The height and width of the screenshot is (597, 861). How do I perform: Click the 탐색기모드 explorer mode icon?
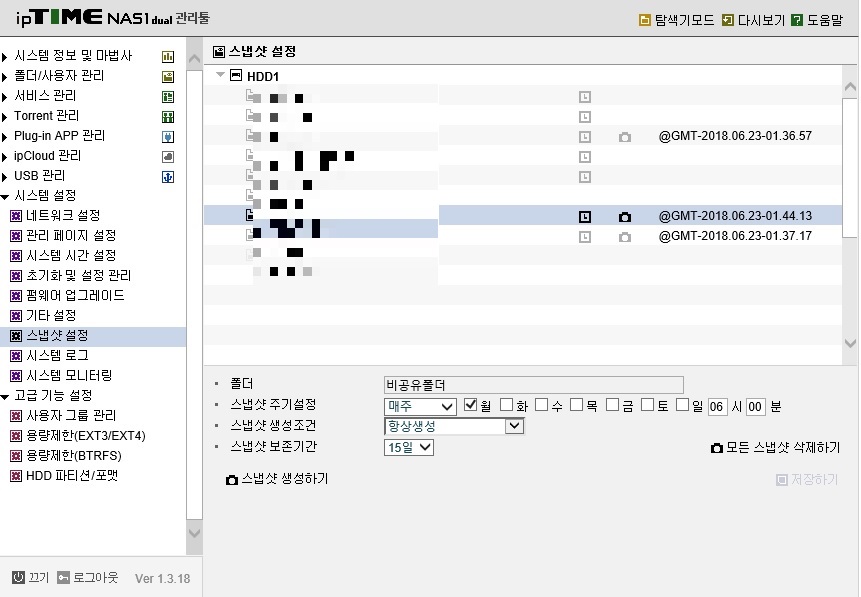click(645, 21)
